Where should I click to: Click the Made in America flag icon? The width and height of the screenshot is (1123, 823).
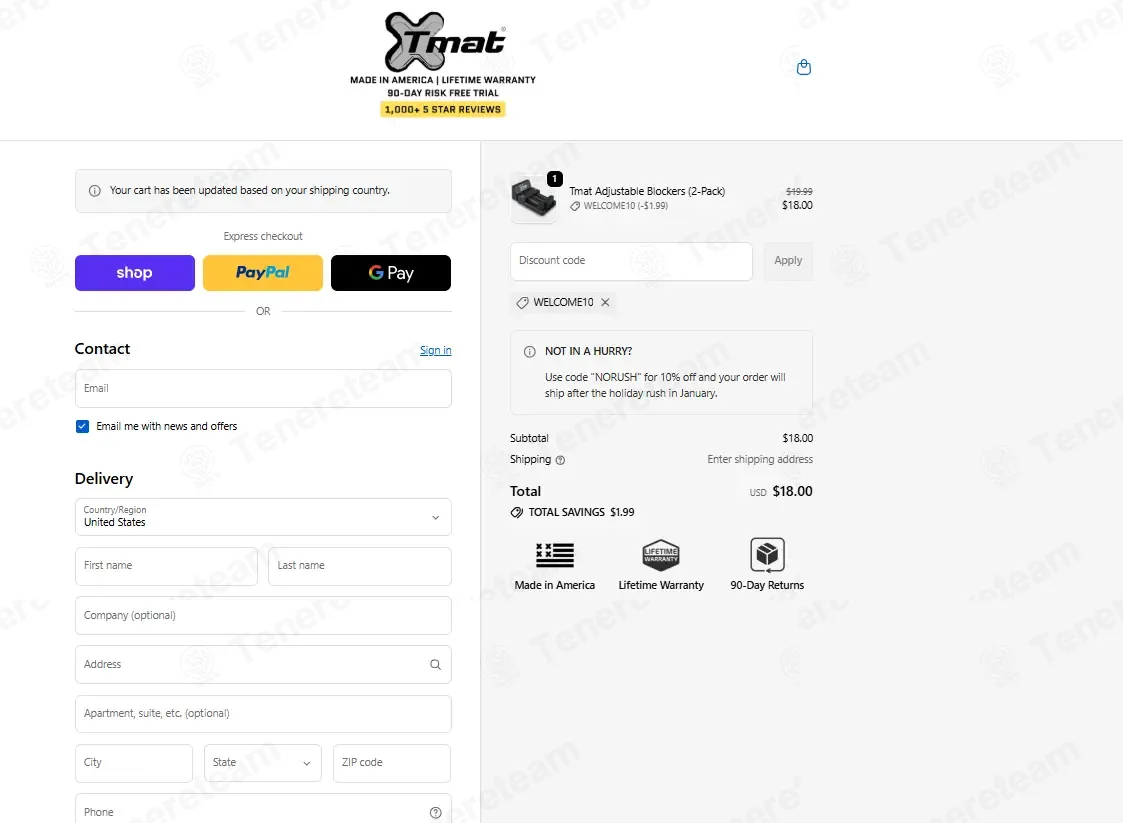tap(555, 555)
